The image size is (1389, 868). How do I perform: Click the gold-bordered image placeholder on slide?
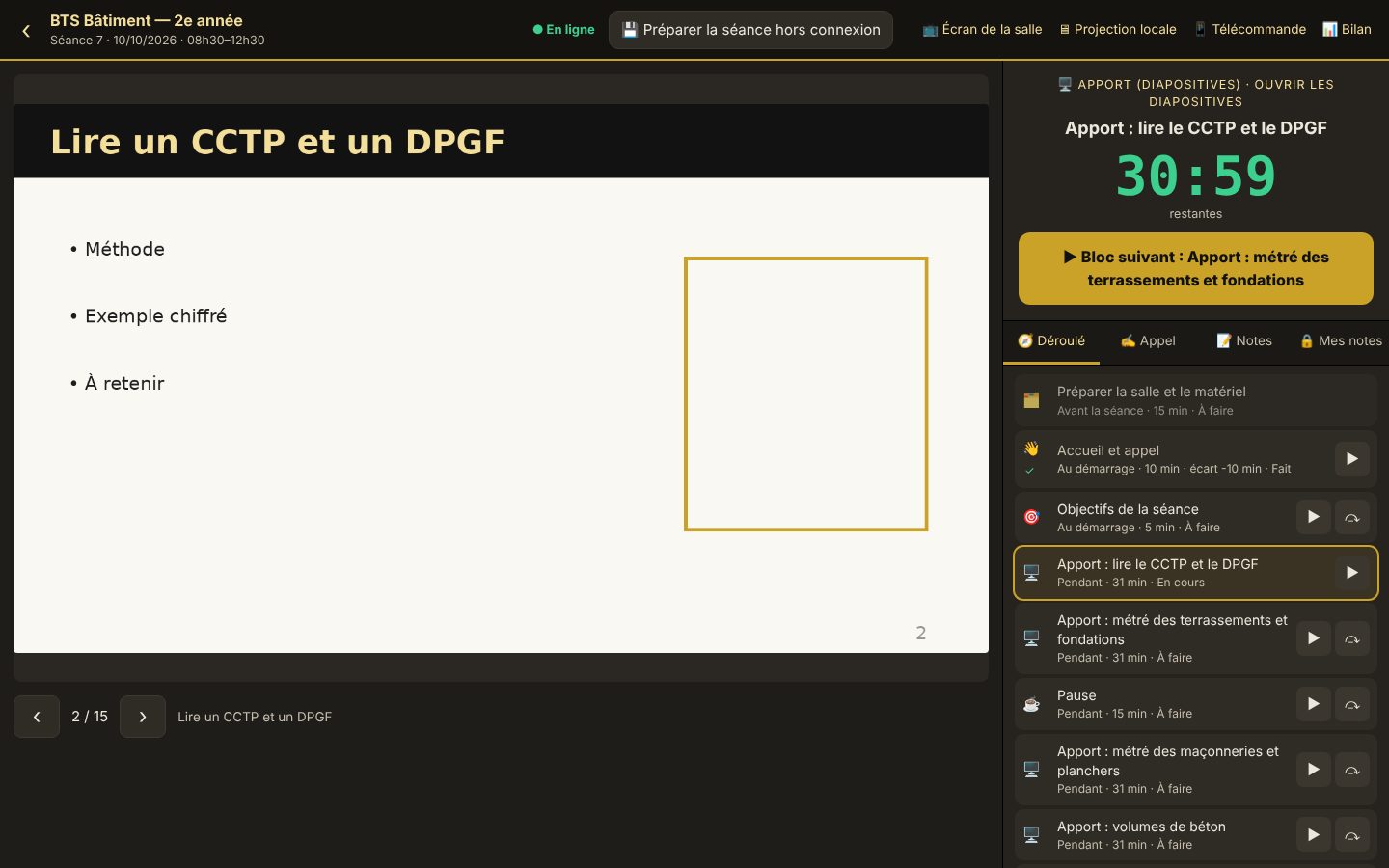coord(805,393)
